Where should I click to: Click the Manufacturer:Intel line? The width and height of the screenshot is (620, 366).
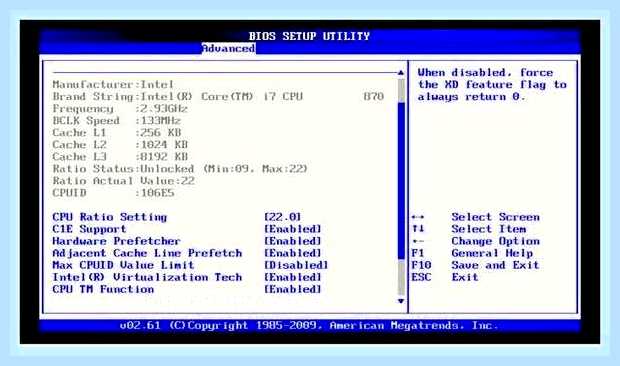(113, 85)
